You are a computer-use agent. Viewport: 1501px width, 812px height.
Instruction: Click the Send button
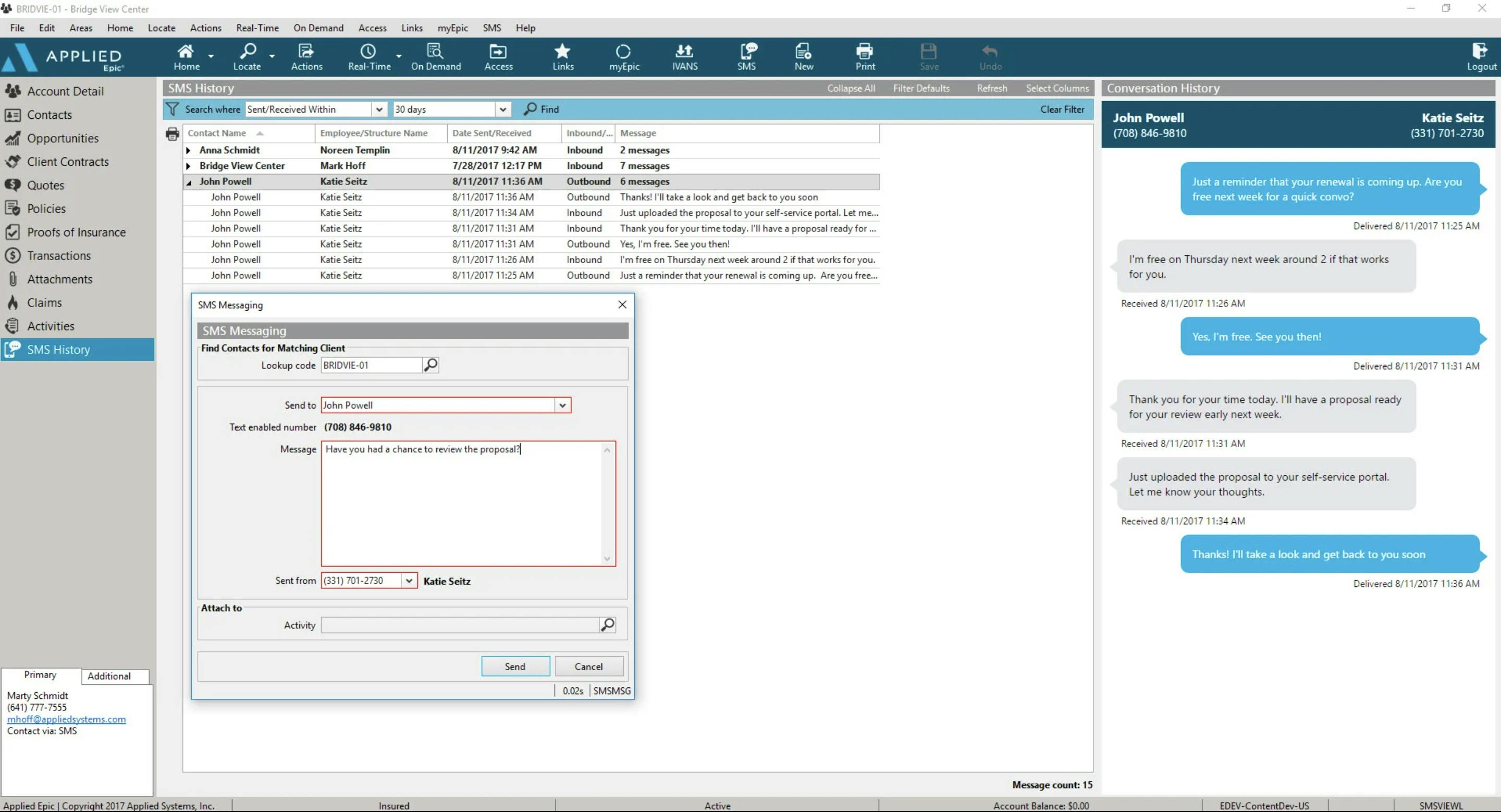tap(515, 667)
